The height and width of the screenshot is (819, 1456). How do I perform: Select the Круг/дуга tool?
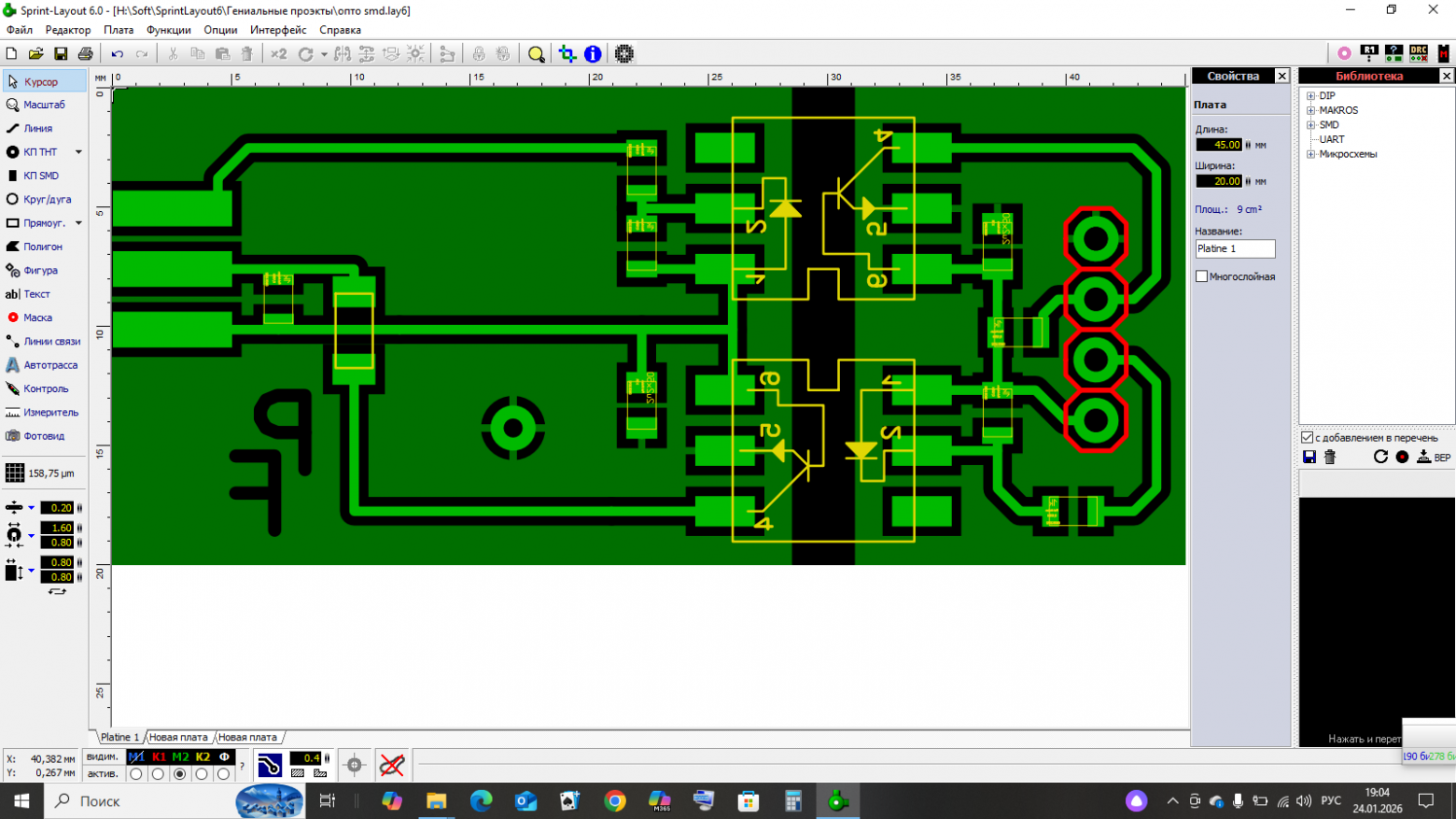coord(45,199)
